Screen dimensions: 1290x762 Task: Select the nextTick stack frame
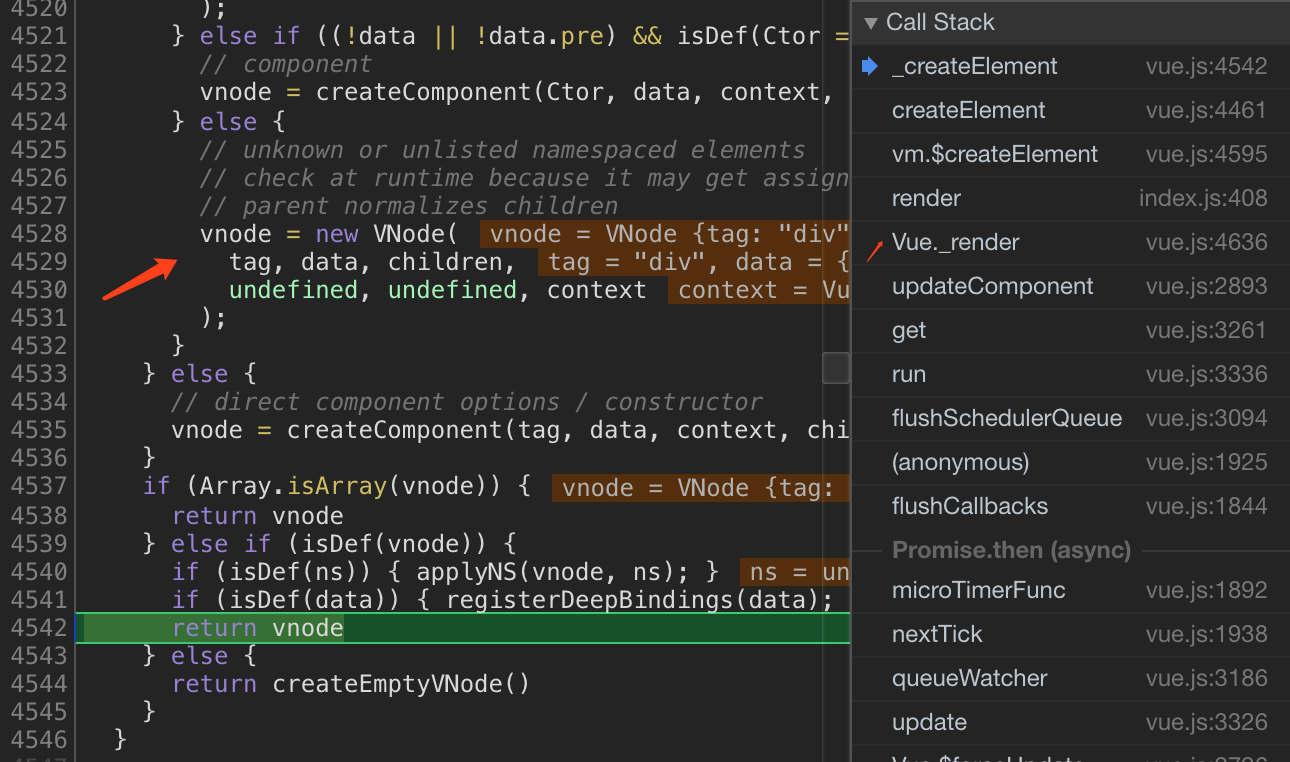pyautogui.click(x=1070, y=635)
